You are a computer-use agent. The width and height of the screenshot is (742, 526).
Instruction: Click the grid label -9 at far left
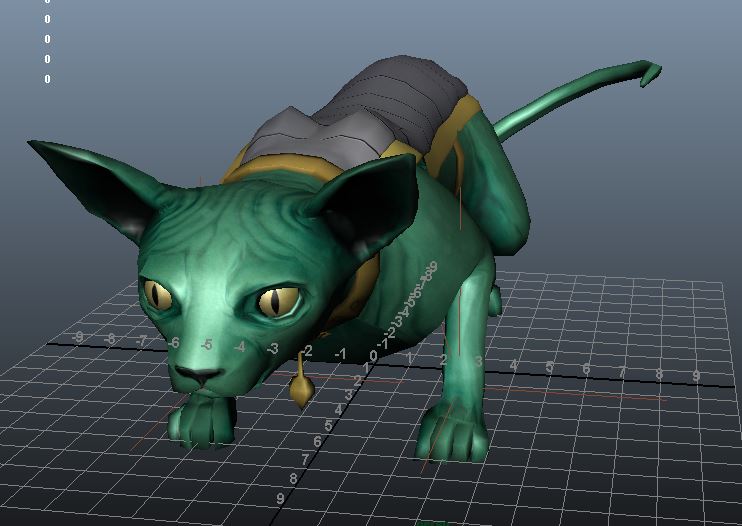click(x=78, y=338)
